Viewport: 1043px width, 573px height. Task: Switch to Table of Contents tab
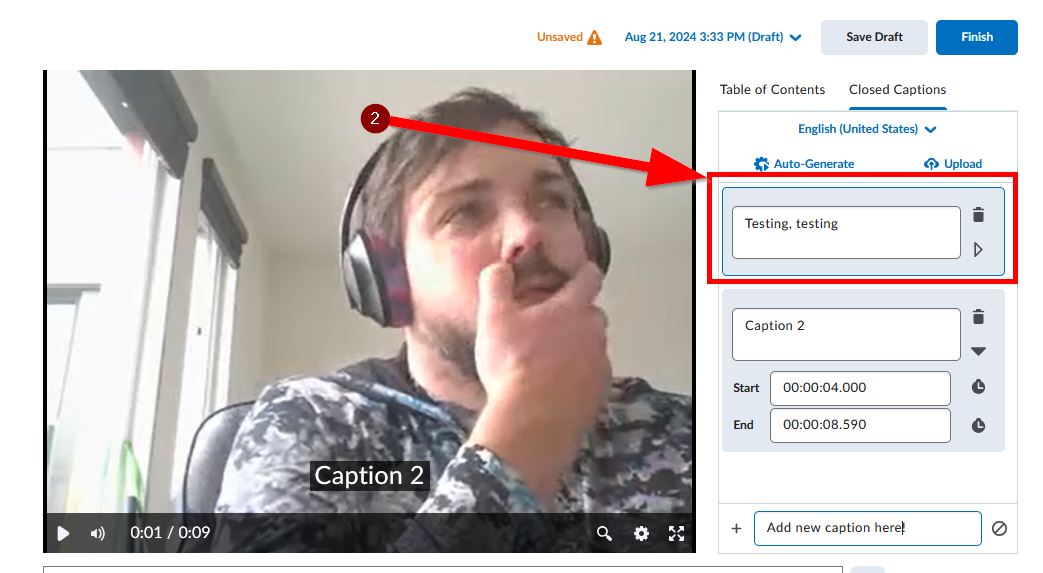772,90
